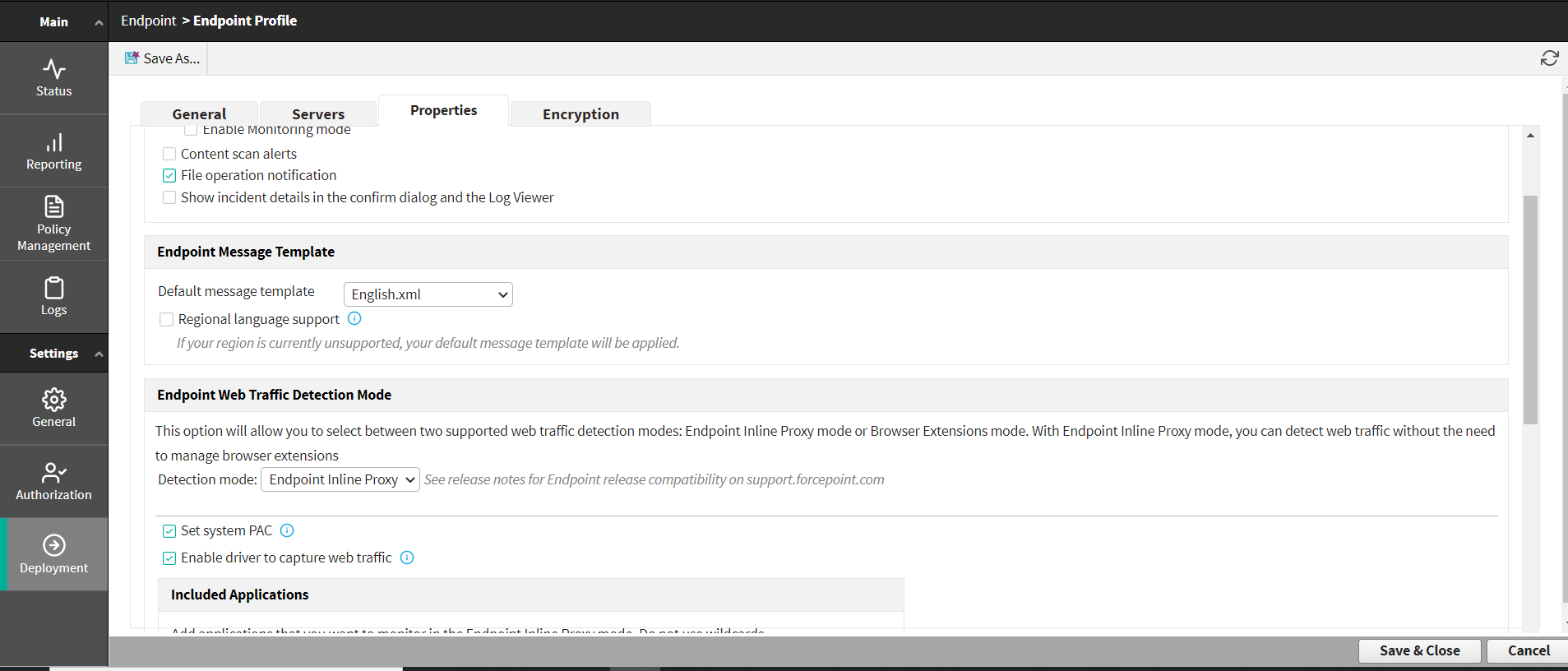The width and height of the screenshot is (1568, 671).
Task: Show info for Regional language support
Action: (x=354, y=318)
